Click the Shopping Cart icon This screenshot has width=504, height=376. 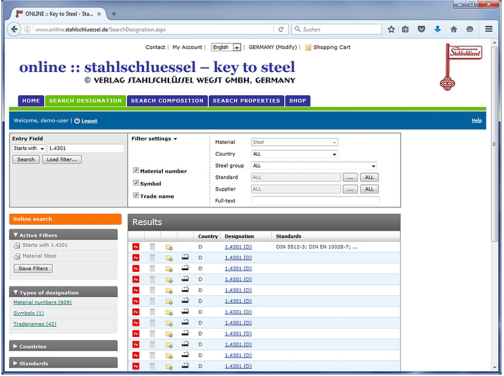click(308, 47)
